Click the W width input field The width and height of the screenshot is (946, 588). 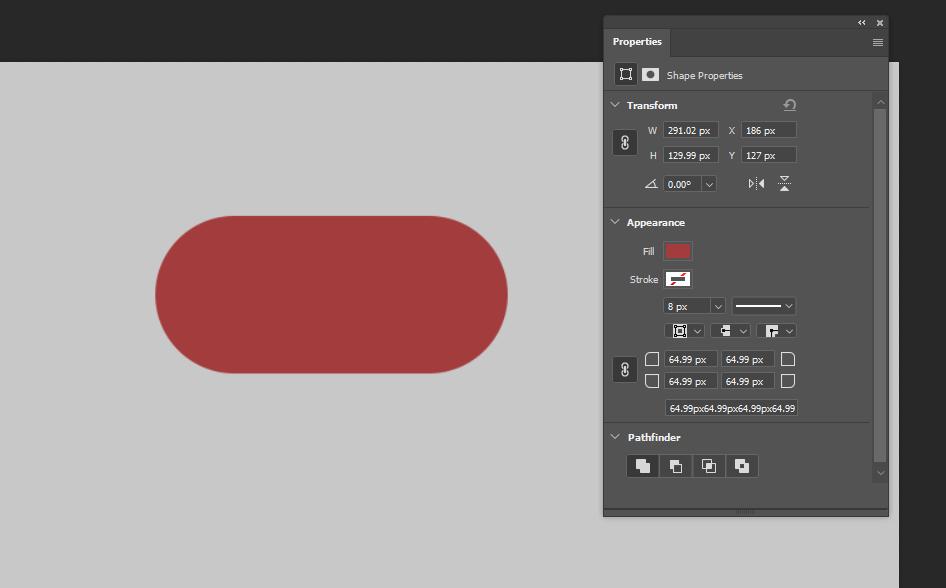(691, 129)
